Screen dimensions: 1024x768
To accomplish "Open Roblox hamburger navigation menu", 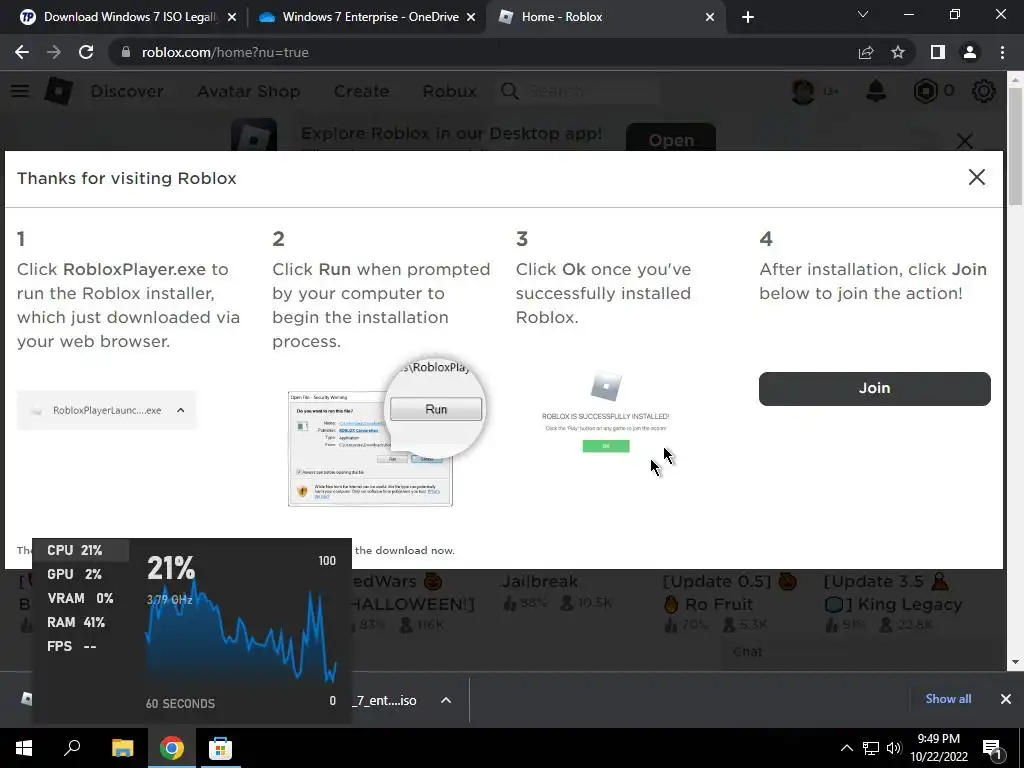I will [x=20, y=91].
